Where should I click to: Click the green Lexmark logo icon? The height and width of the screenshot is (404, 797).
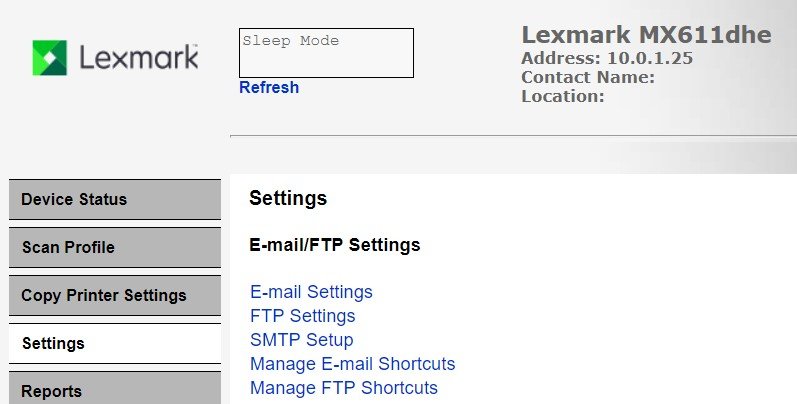49,58
